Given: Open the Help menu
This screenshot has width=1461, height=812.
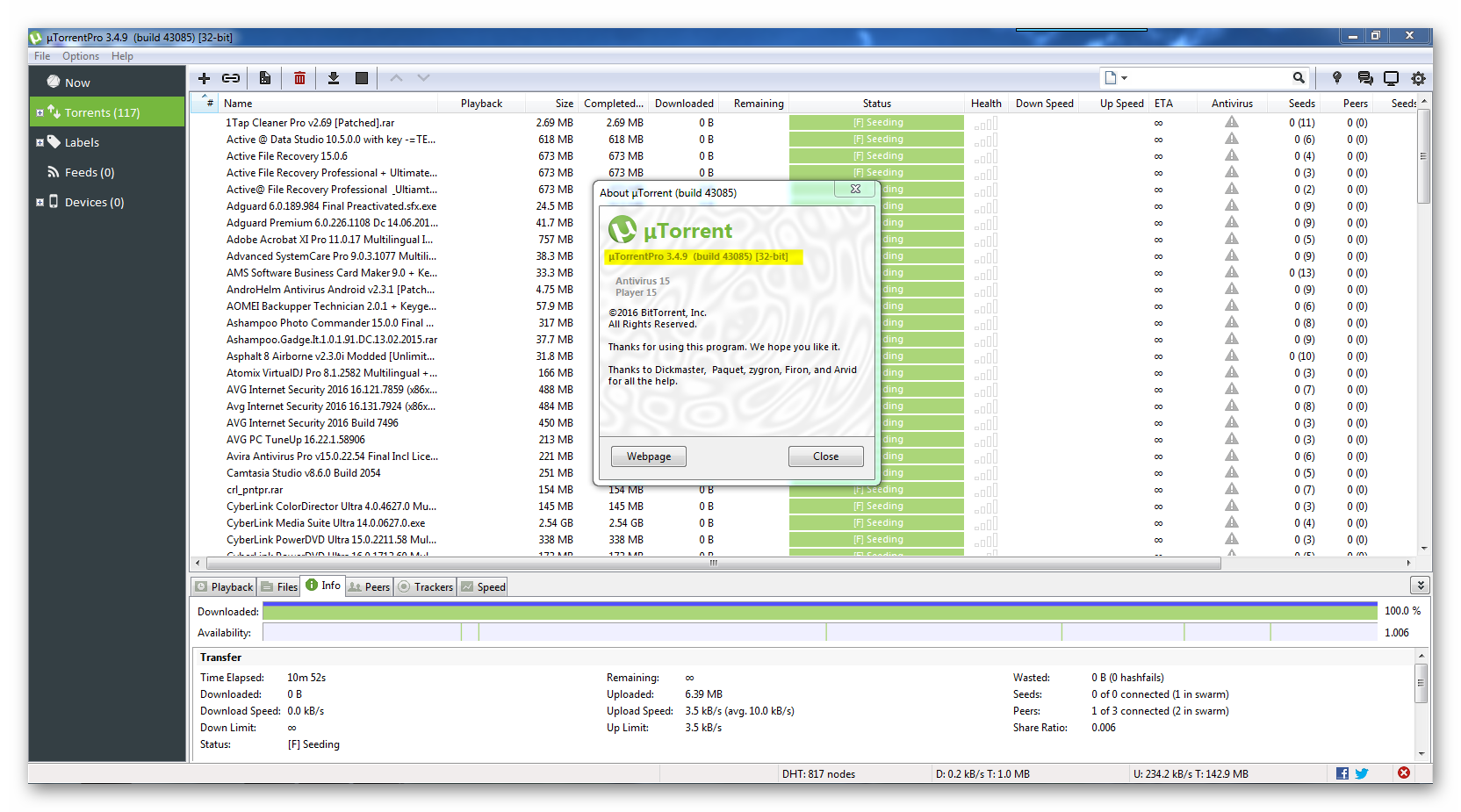Looking at the screenshot, I should pyautogui.click(x=122, y=56).
